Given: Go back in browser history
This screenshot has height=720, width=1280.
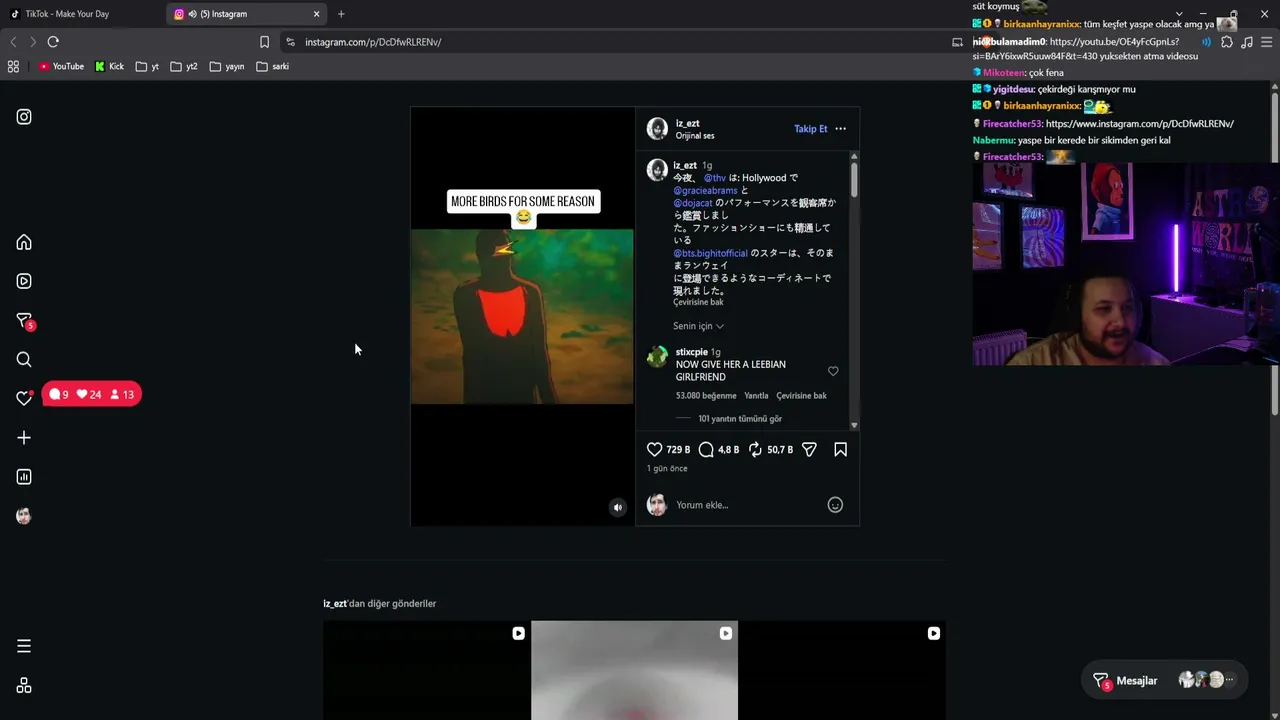Looking at the screenshot, I should (13, 42).
